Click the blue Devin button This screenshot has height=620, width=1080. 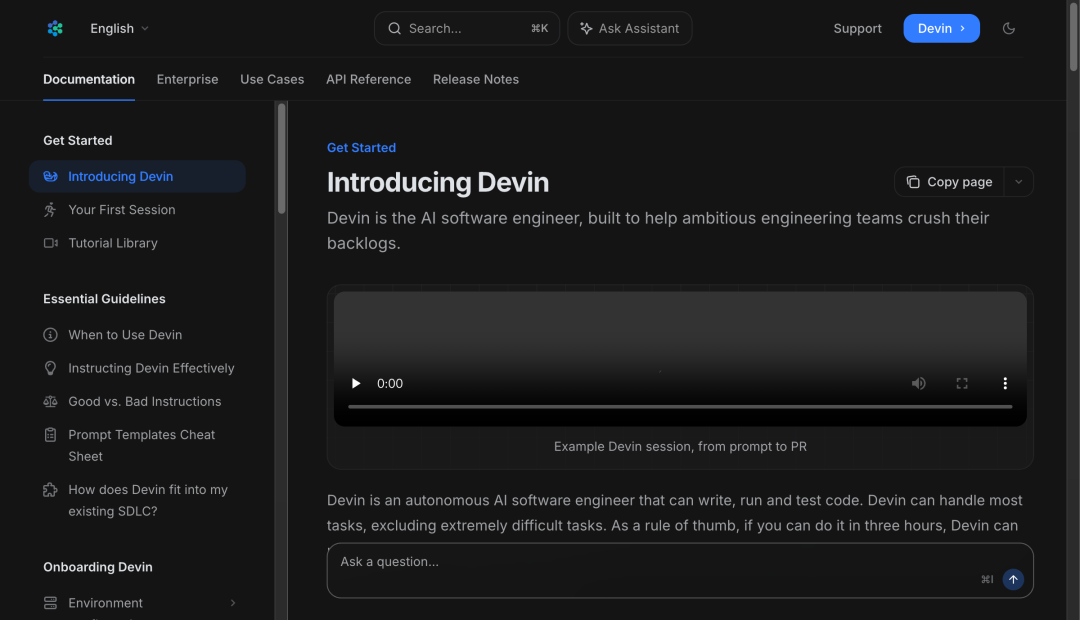[x=941, y=28]
